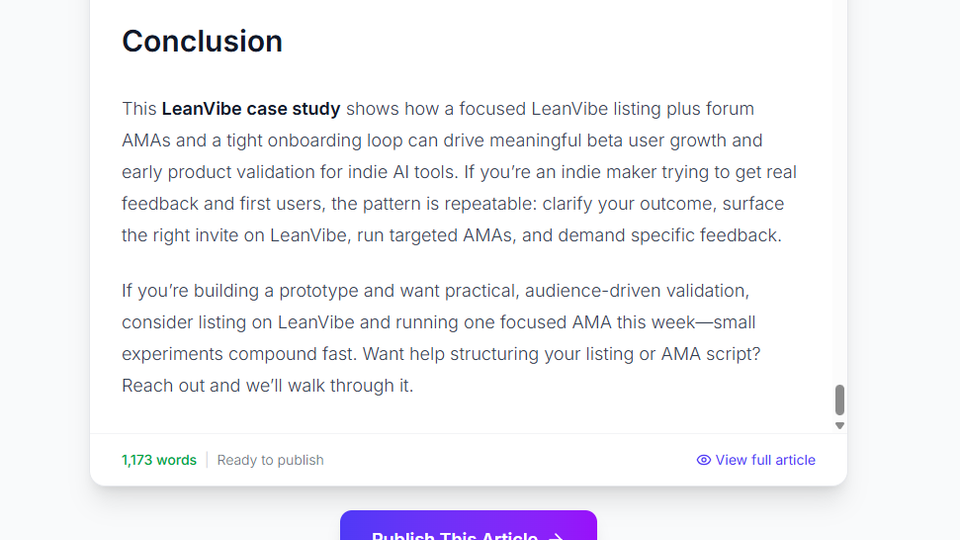Image resolution: width=960 pixels, height=540 pixels.
Task: Open the View full article link
Action: 765,460
